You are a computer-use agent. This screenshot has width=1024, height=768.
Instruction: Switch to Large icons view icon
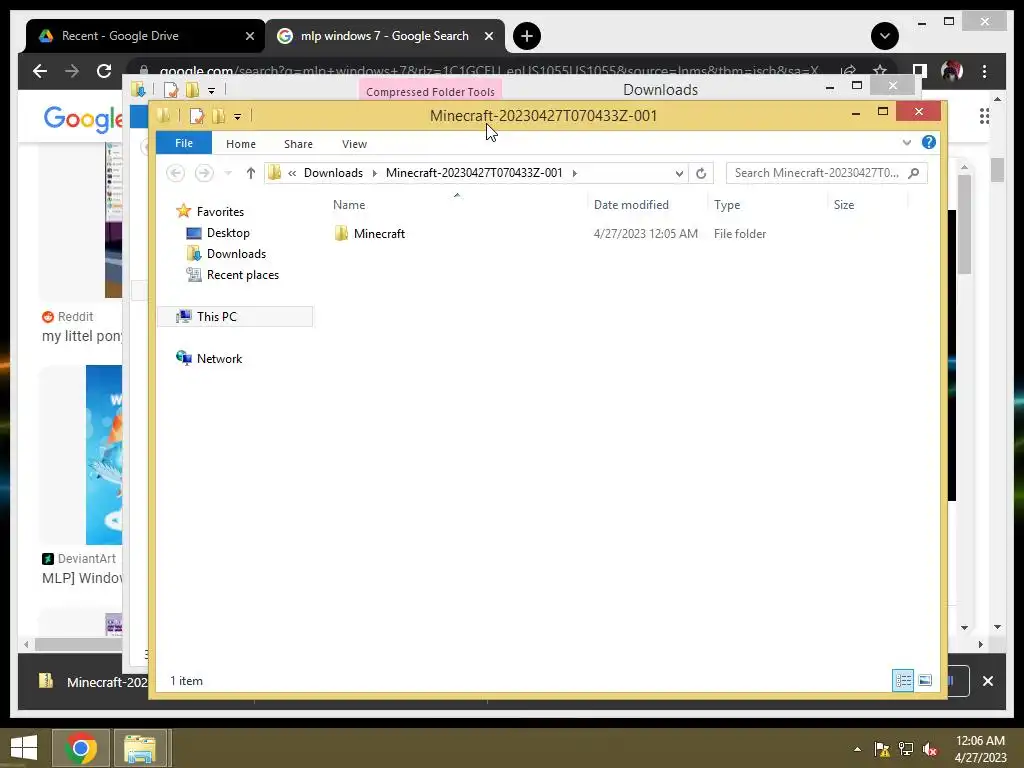925,680
